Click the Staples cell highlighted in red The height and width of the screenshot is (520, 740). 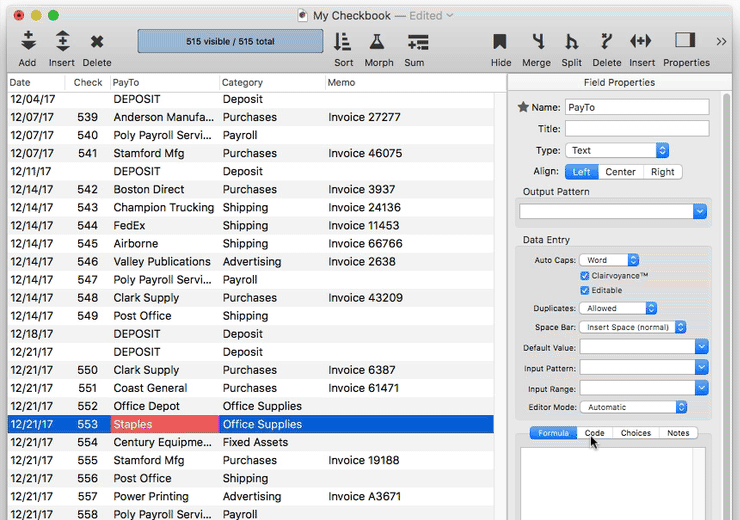[x=165, y=424]
